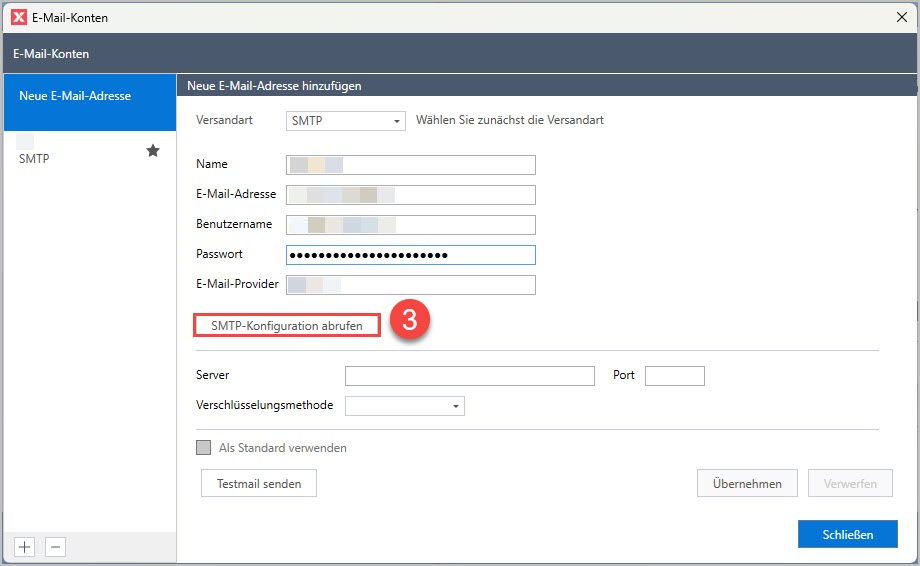
Task: Click the red X application logo icon
Action: point(18,17)
